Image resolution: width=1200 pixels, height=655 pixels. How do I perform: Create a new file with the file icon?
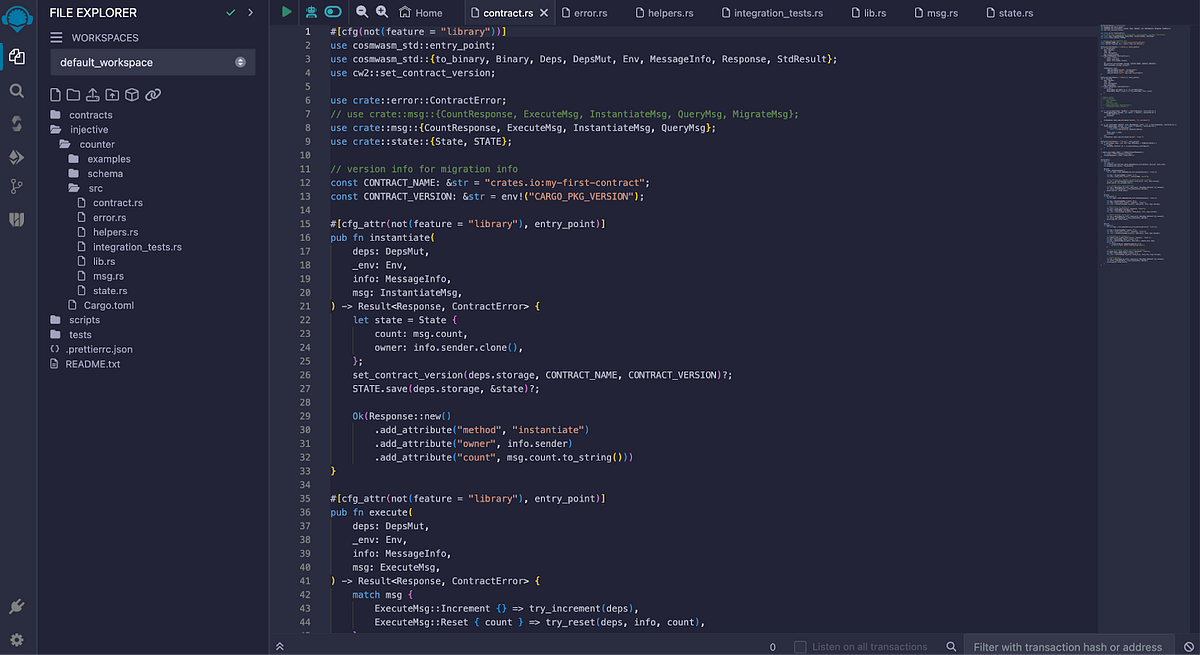(x=56, y=93)
